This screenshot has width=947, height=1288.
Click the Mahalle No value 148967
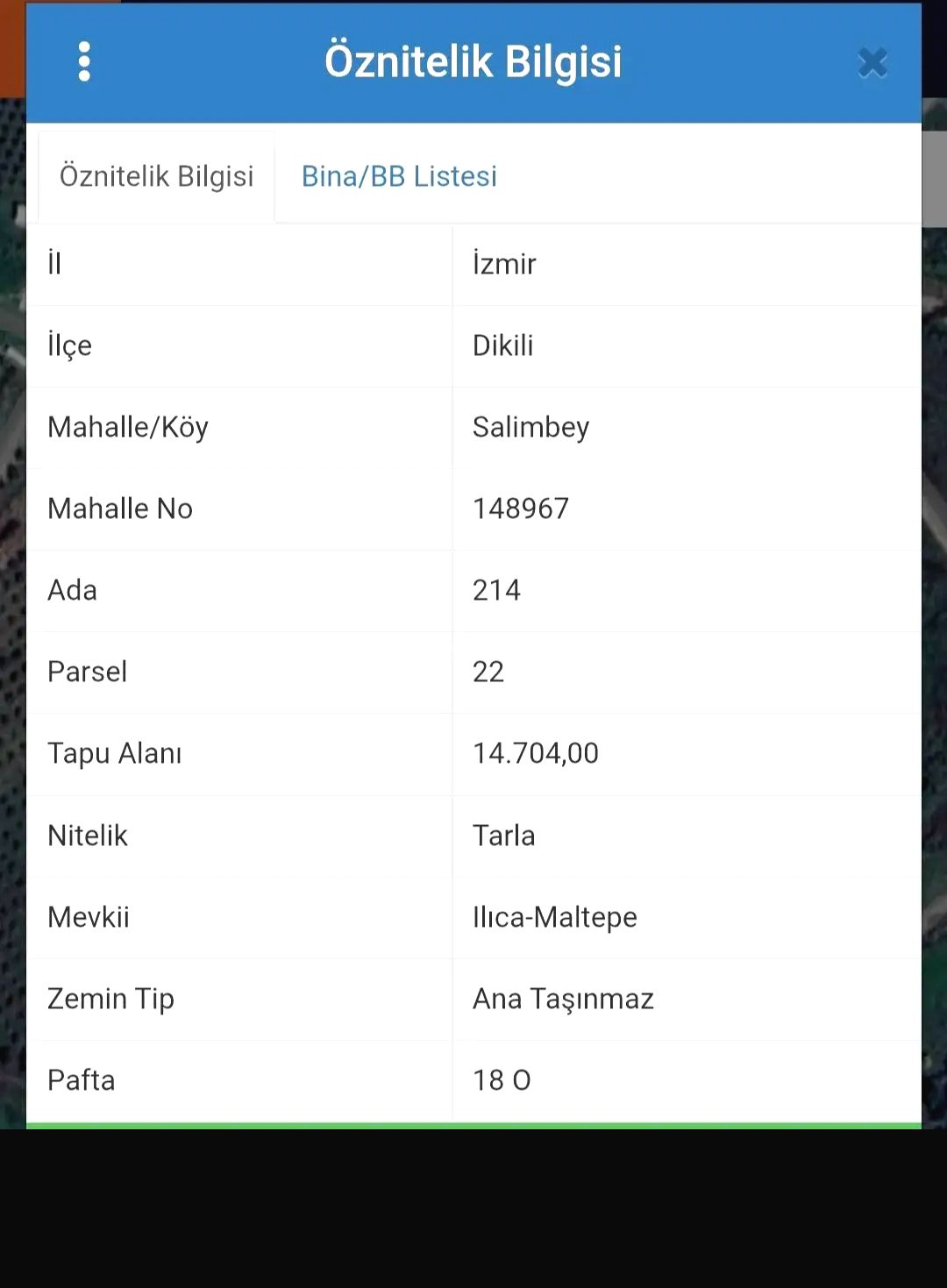[x=521, y=509]
